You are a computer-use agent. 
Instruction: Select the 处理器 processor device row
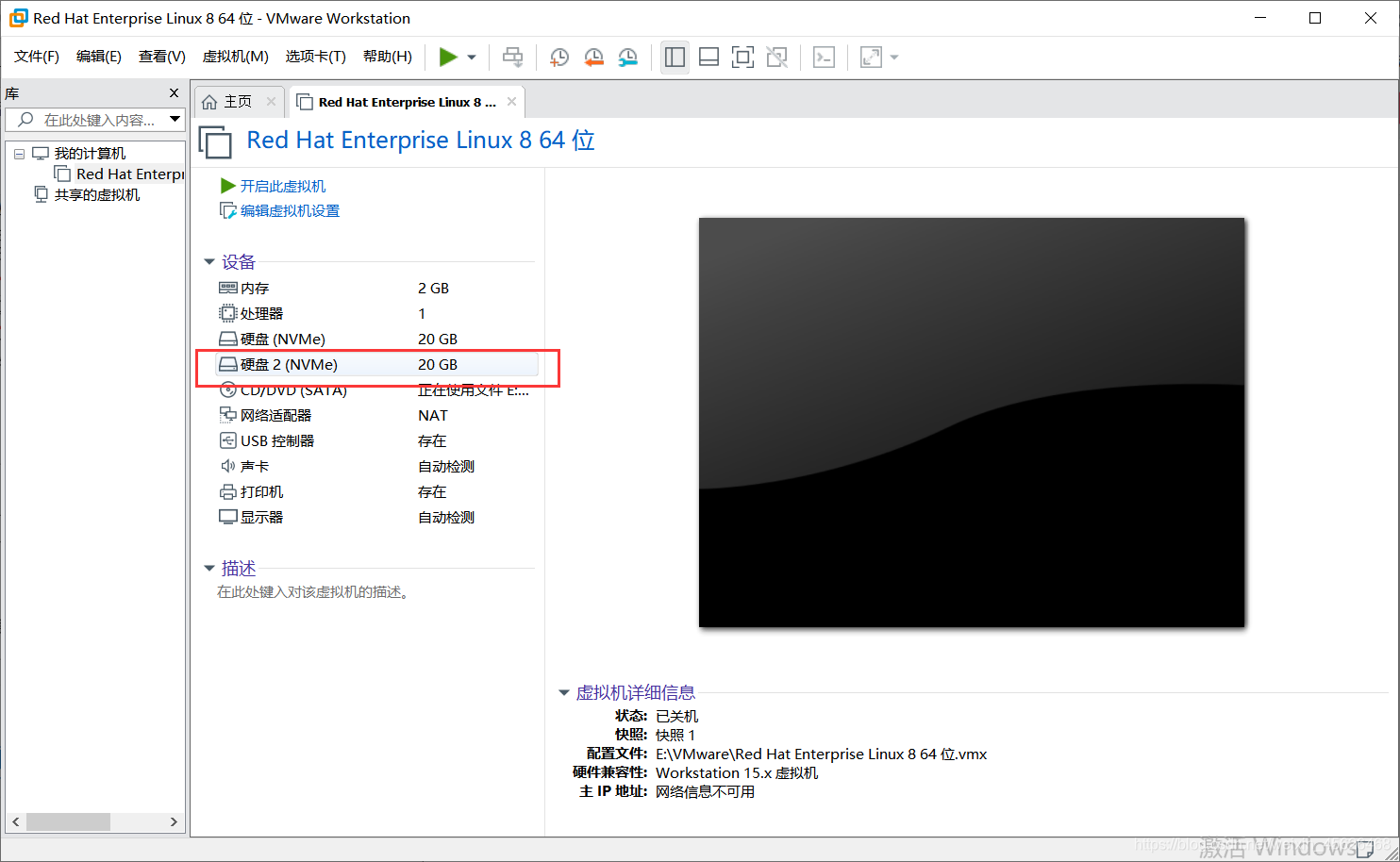pos(377,313)
